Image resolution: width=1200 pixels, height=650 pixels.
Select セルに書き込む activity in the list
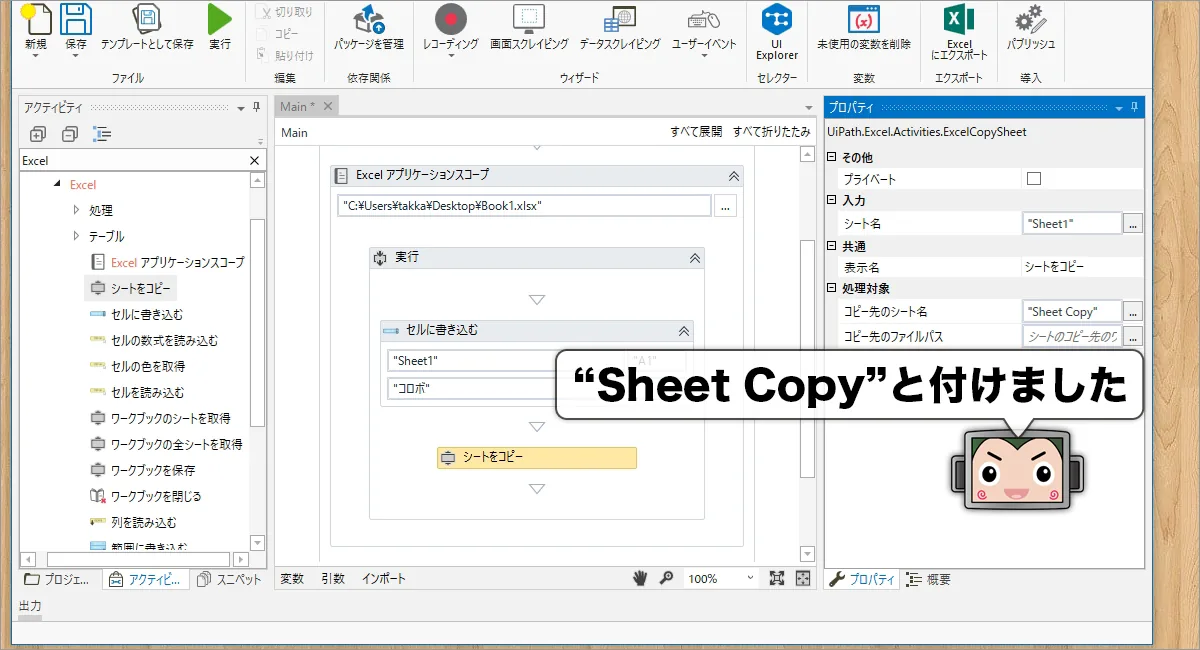(x=136, y=314)
